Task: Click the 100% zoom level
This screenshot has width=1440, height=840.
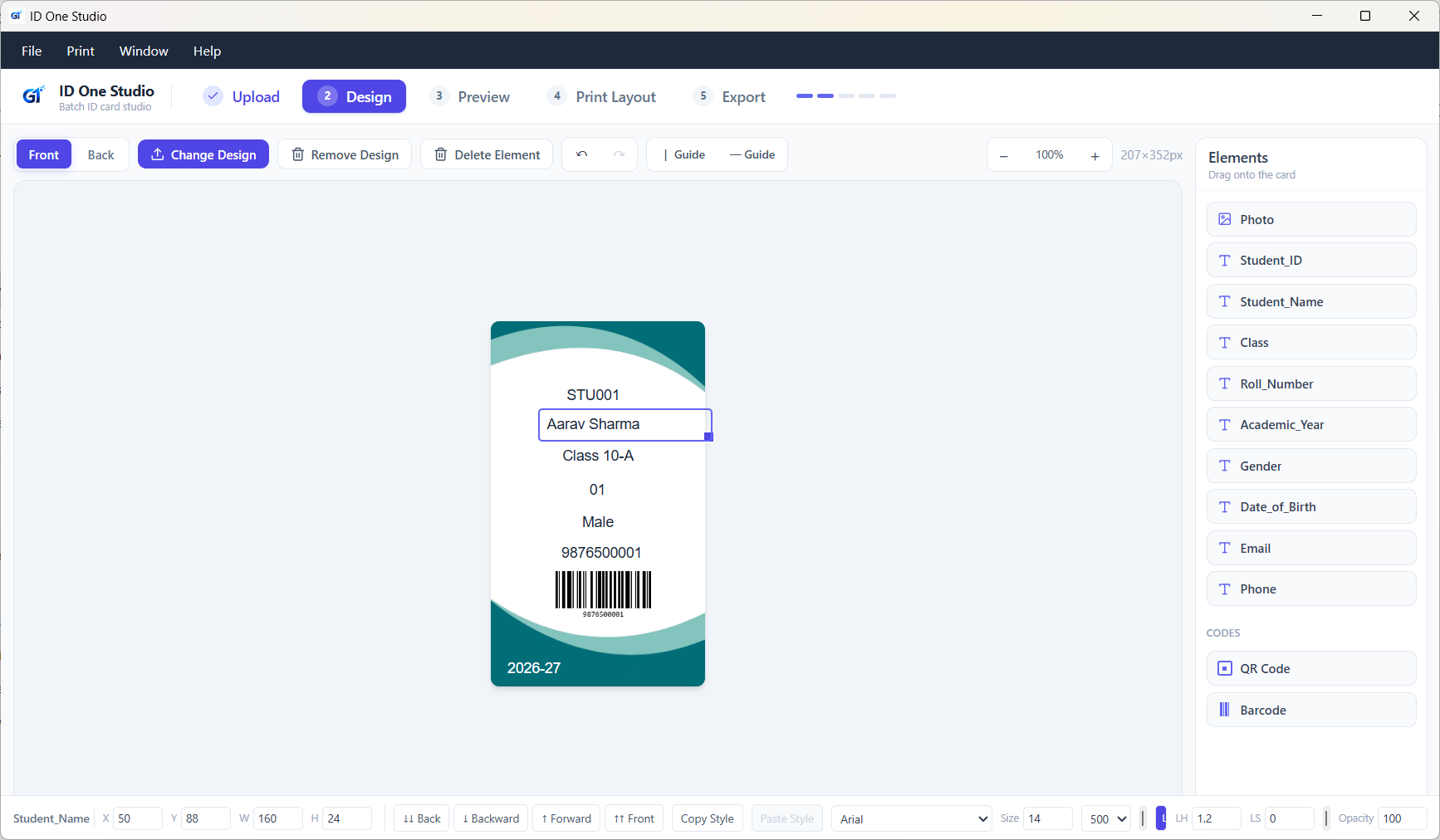Action: [x=1049, y=155]
